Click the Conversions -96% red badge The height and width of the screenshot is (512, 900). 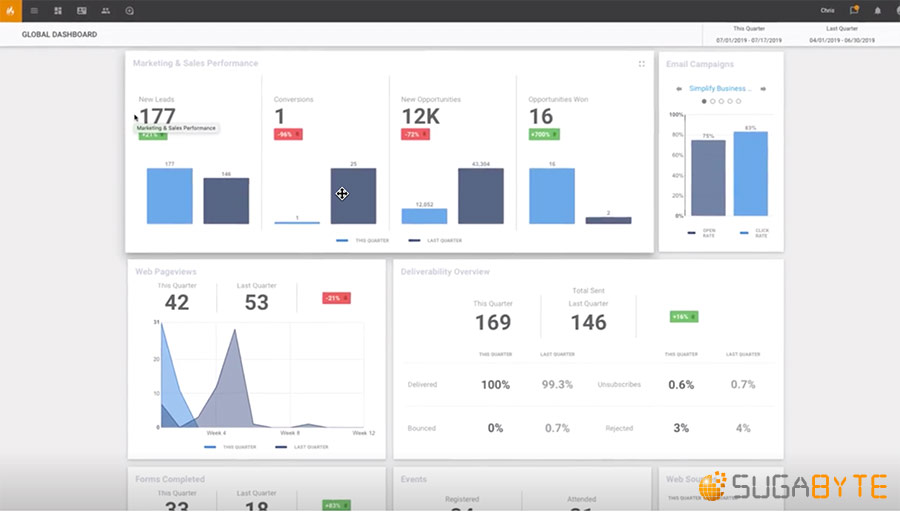[x=288, y=134]
